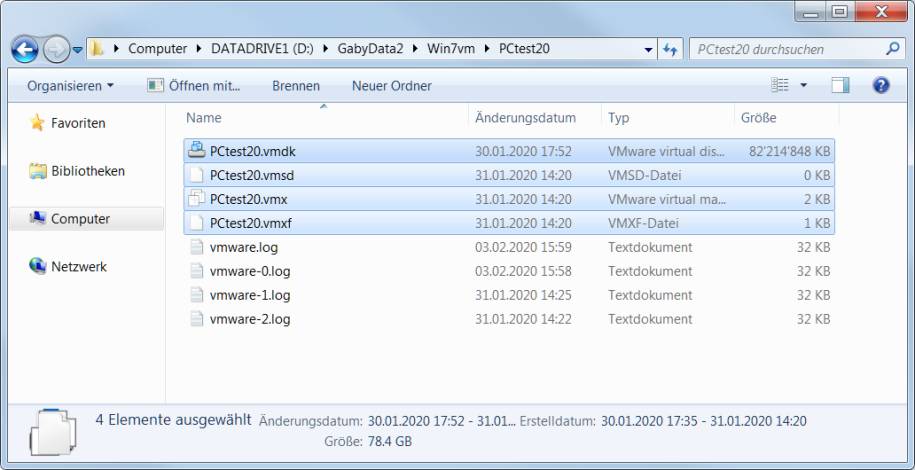Select file vmware-1.log
The height and width of the screenshot is (470, 915).
point(509,295)
